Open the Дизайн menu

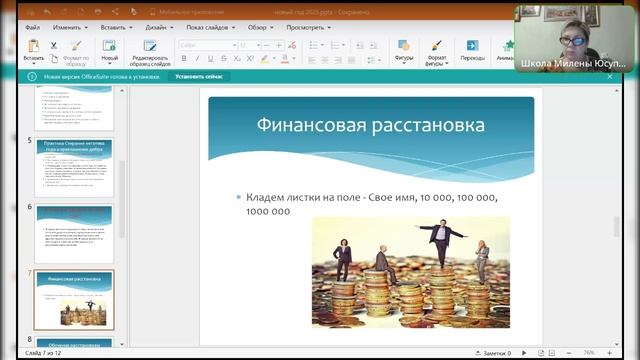pos(159,27)
